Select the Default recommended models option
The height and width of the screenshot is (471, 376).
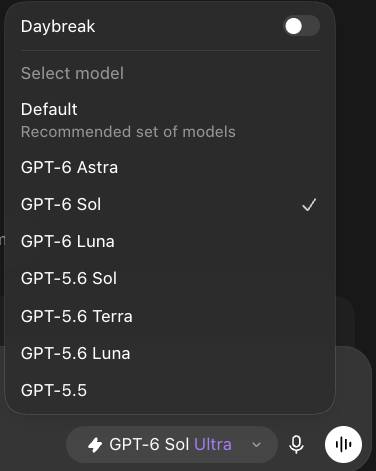click(x=170, y=120)
